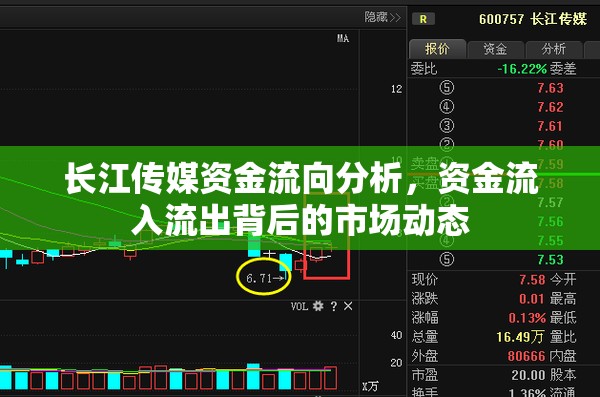Switch to the 分析 tab
Image resolution: width=600 pixels, height=397 pixels.
(x=553, y=49)
